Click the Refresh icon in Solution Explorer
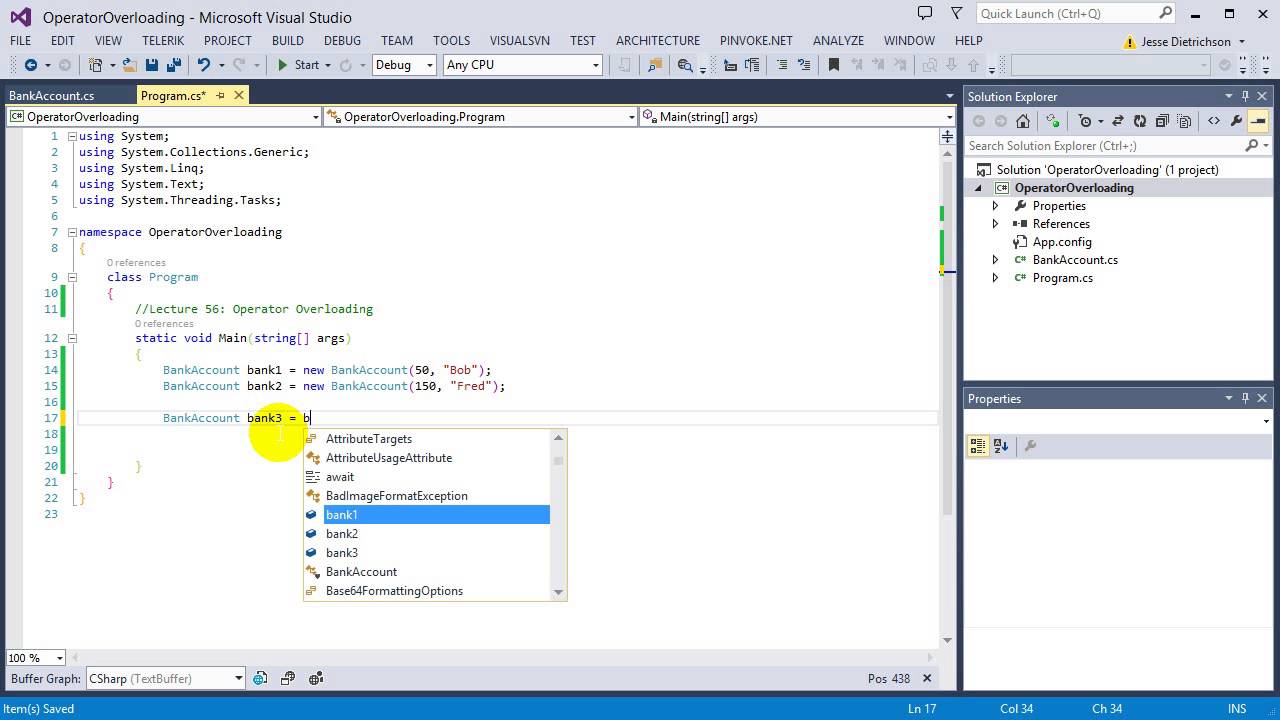 (x=1139, y=121)
